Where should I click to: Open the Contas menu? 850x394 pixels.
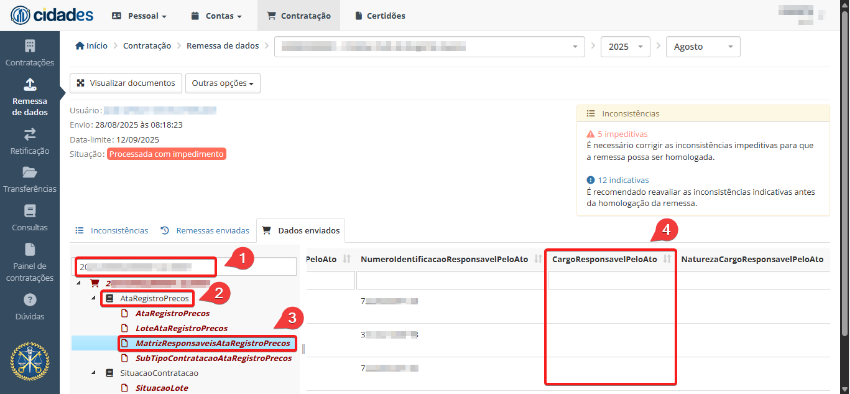click(x=216, y=16)
